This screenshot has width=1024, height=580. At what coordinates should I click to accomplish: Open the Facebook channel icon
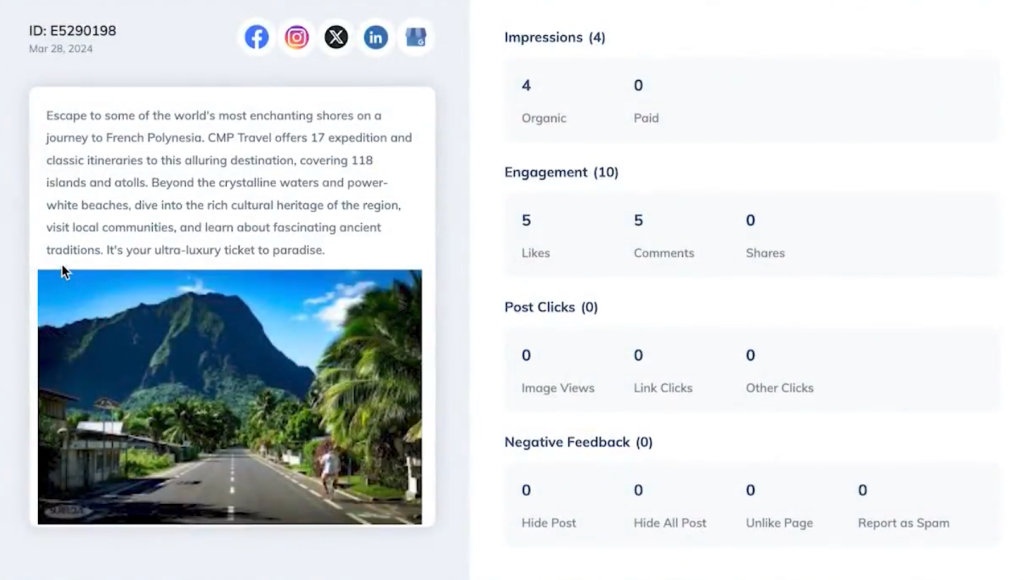coord(256,36)
